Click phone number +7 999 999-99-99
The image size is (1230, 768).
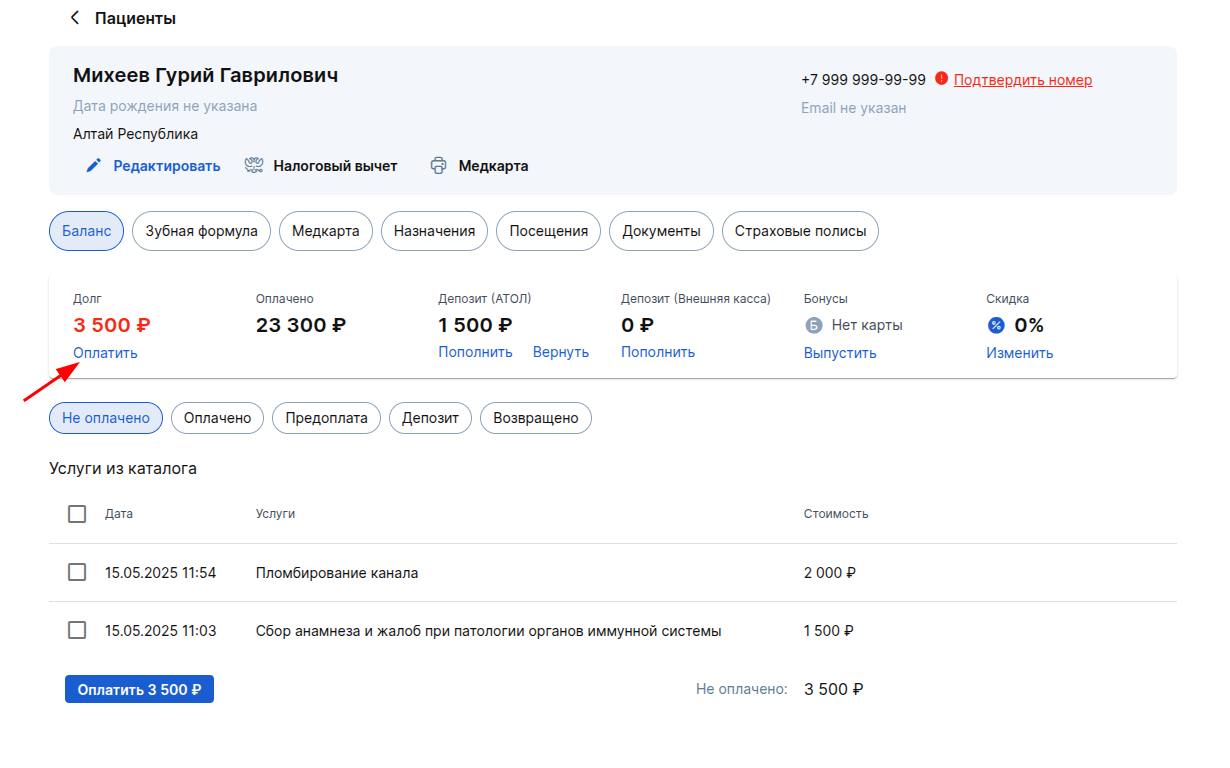click(863, 80)
